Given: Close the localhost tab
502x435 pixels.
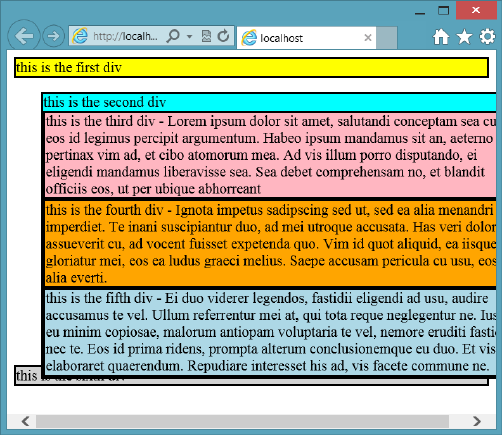Looking at the screenshot, I should pos(368,38).
